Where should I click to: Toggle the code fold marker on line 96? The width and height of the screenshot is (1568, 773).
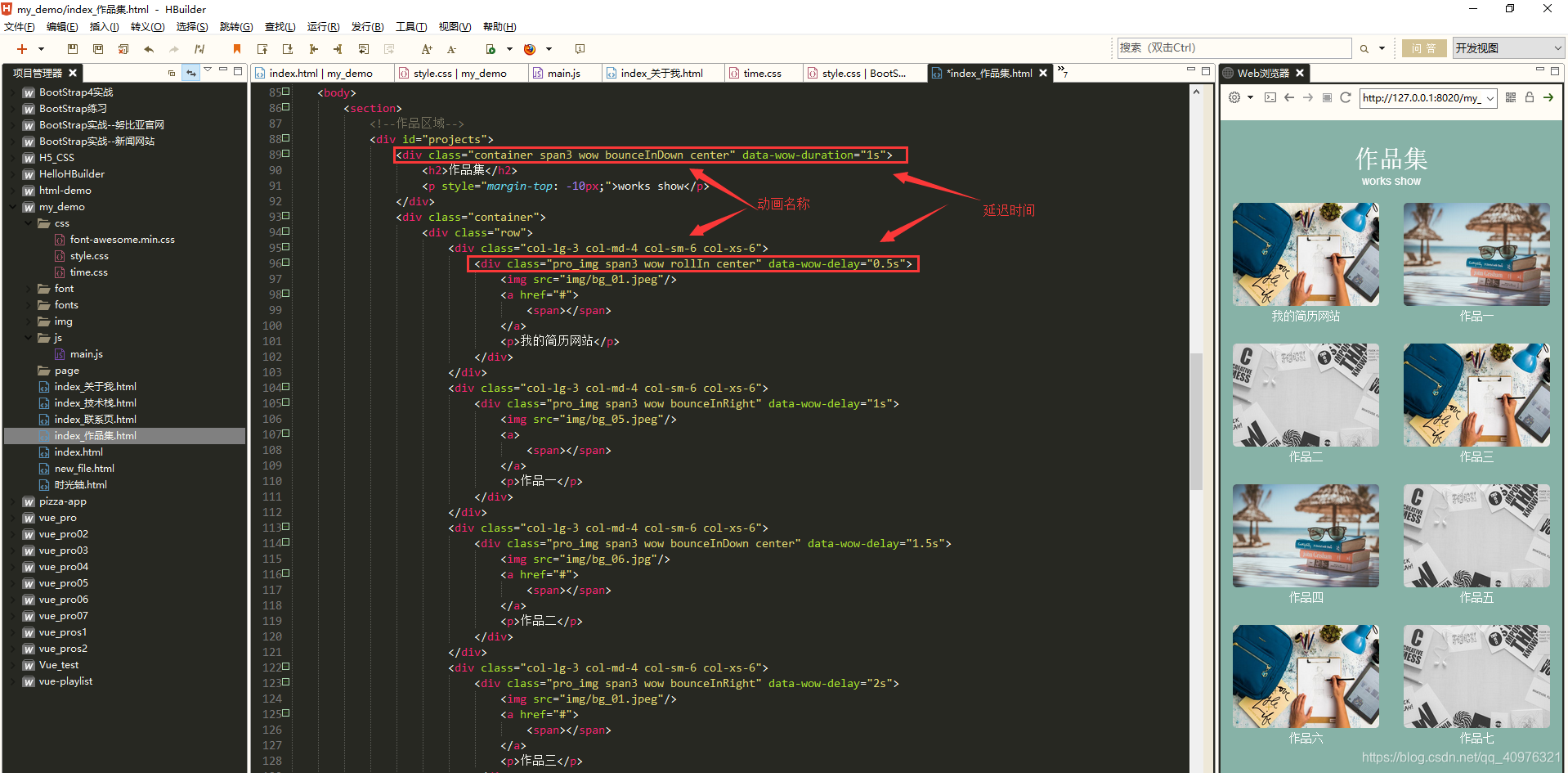[286, 263]
